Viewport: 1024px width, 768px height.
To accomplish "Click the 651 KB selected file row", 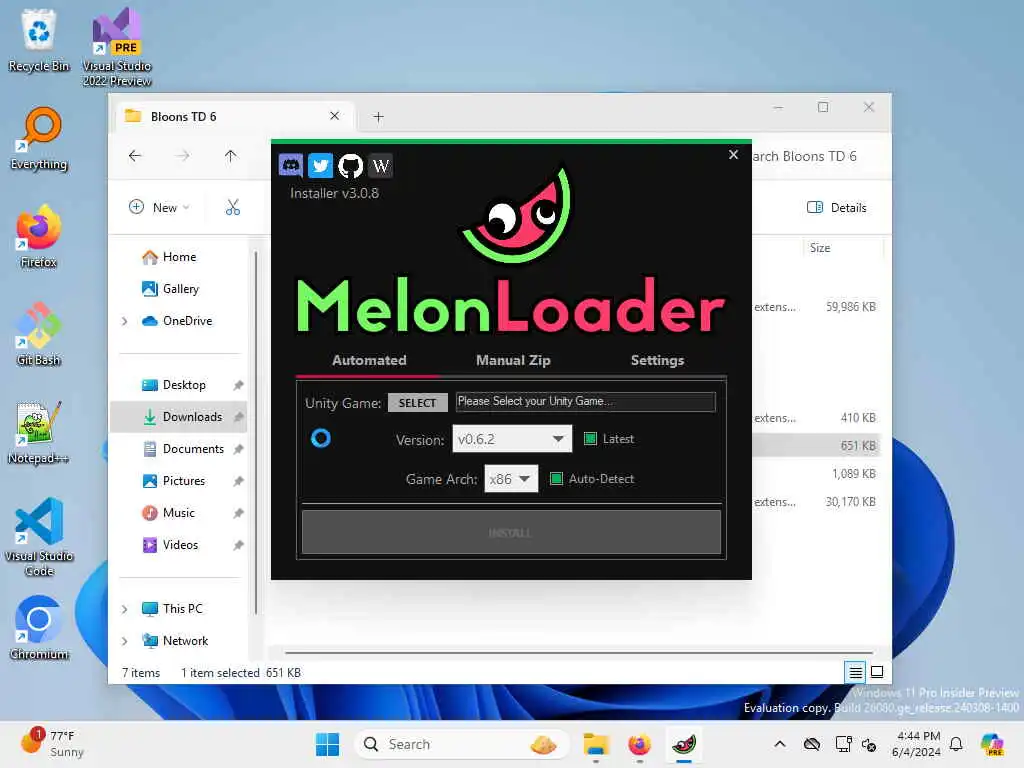I will coord(816,446).
